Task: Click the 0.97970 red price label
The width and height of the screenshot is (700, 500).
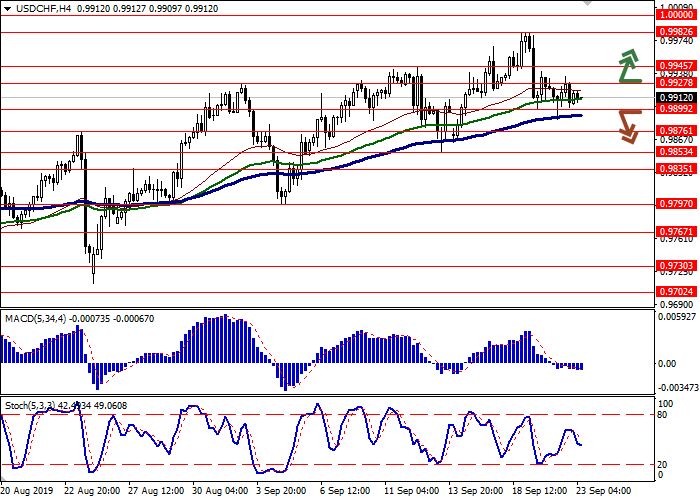Action: click(x=676, y=203)
